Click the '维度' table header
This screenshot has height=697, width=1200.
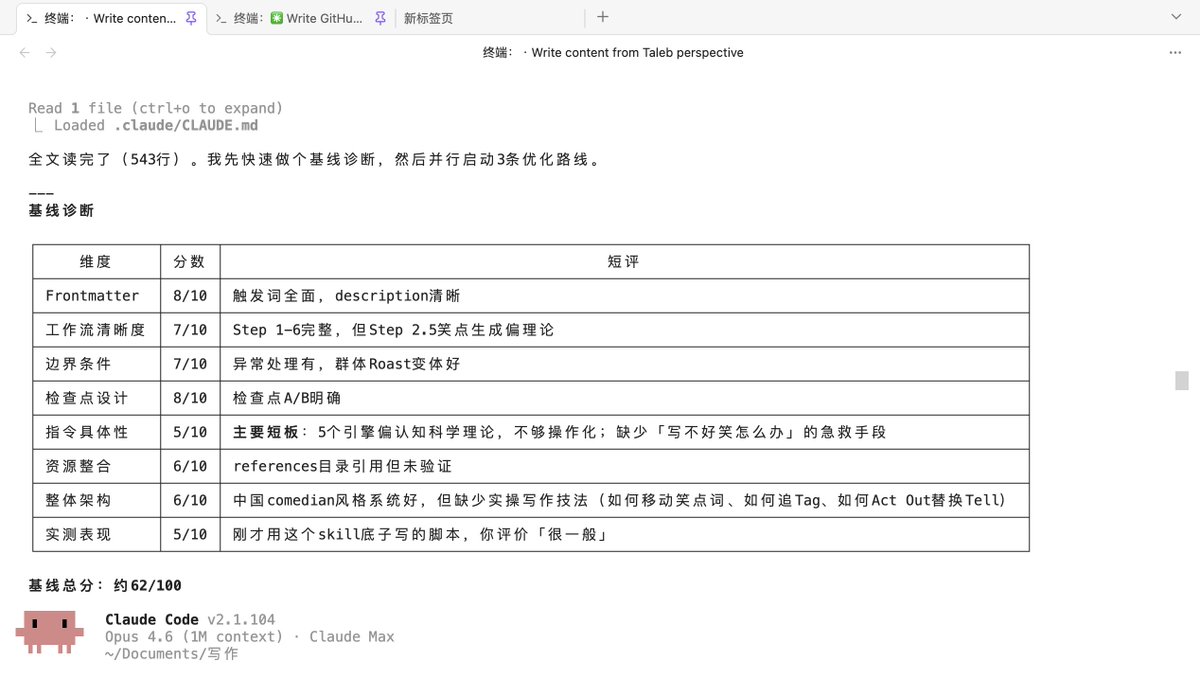[x=96, y=261]
